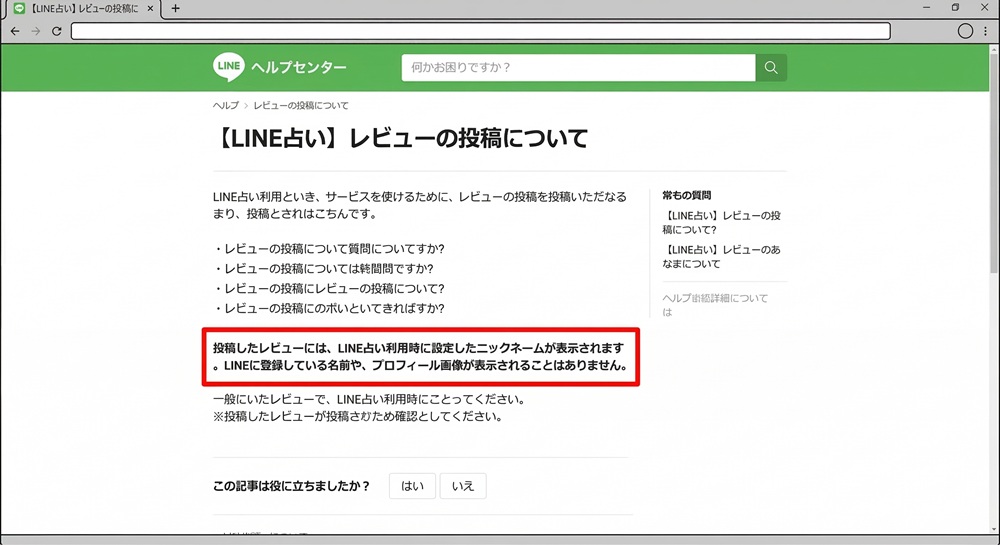Open sidebar link 【LINE占い】レビューのあなまについて
Viewport: 1000px width, 545px height.
[721, 256]
